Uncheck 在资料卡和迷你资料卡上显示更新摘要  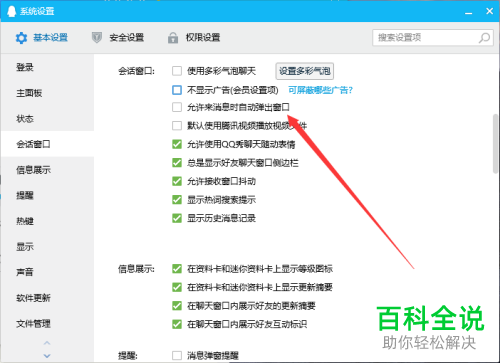click(x=177, y=287)
